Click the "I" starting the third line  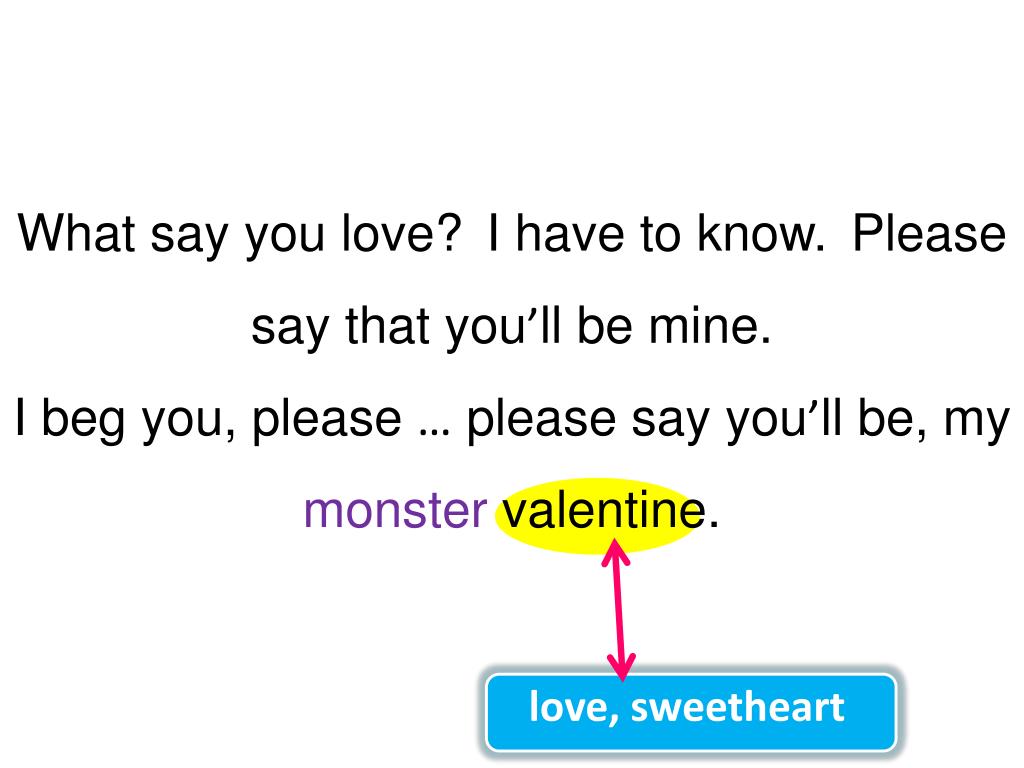click(x=21, y=417)
